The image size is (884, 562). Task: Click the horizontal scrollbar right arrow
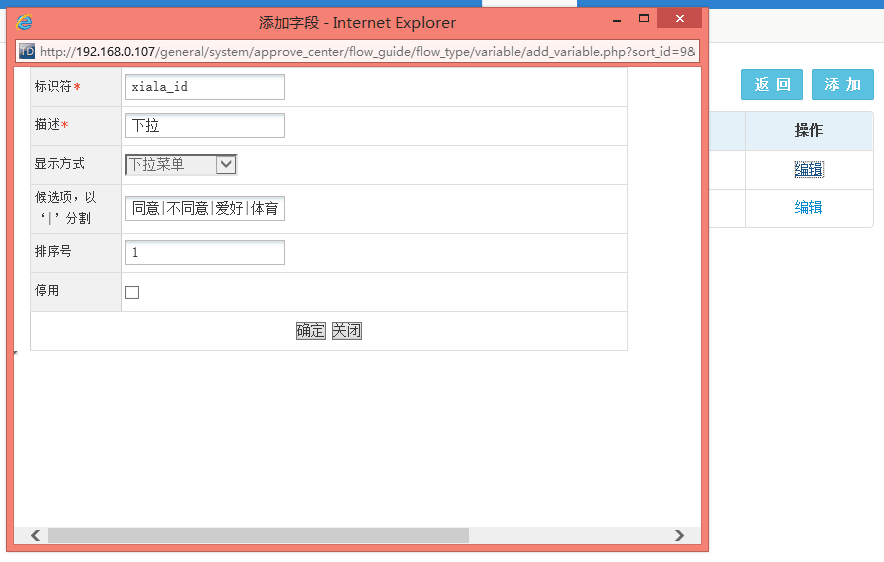pyautogui.click(x=680, y=536)
